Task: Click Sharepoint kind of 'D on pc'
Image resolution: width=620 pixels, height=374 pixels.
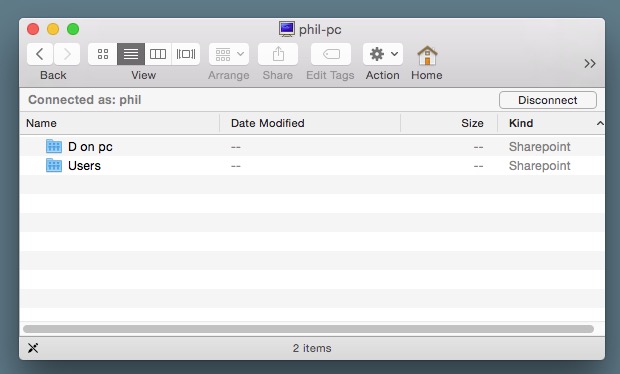Action: (539, 147)
